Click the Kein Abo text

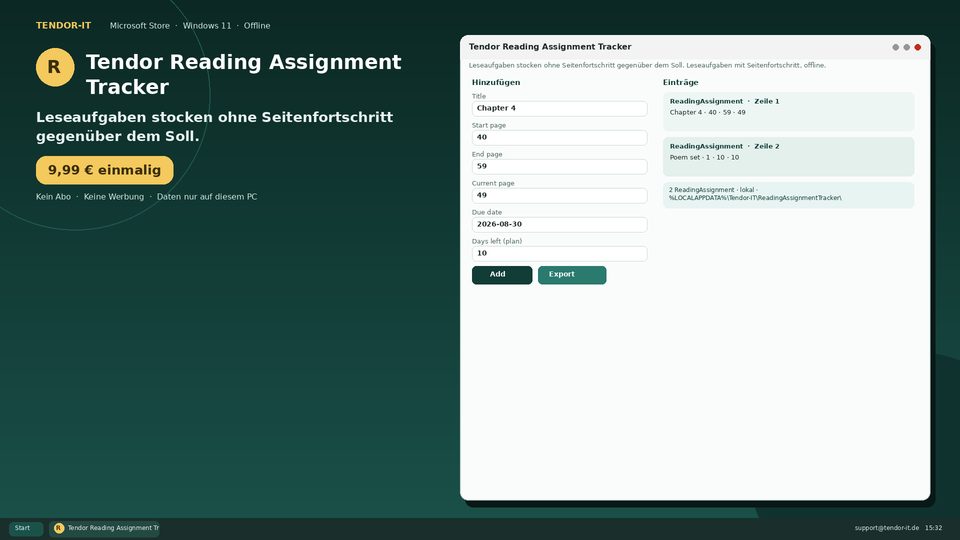53,197
